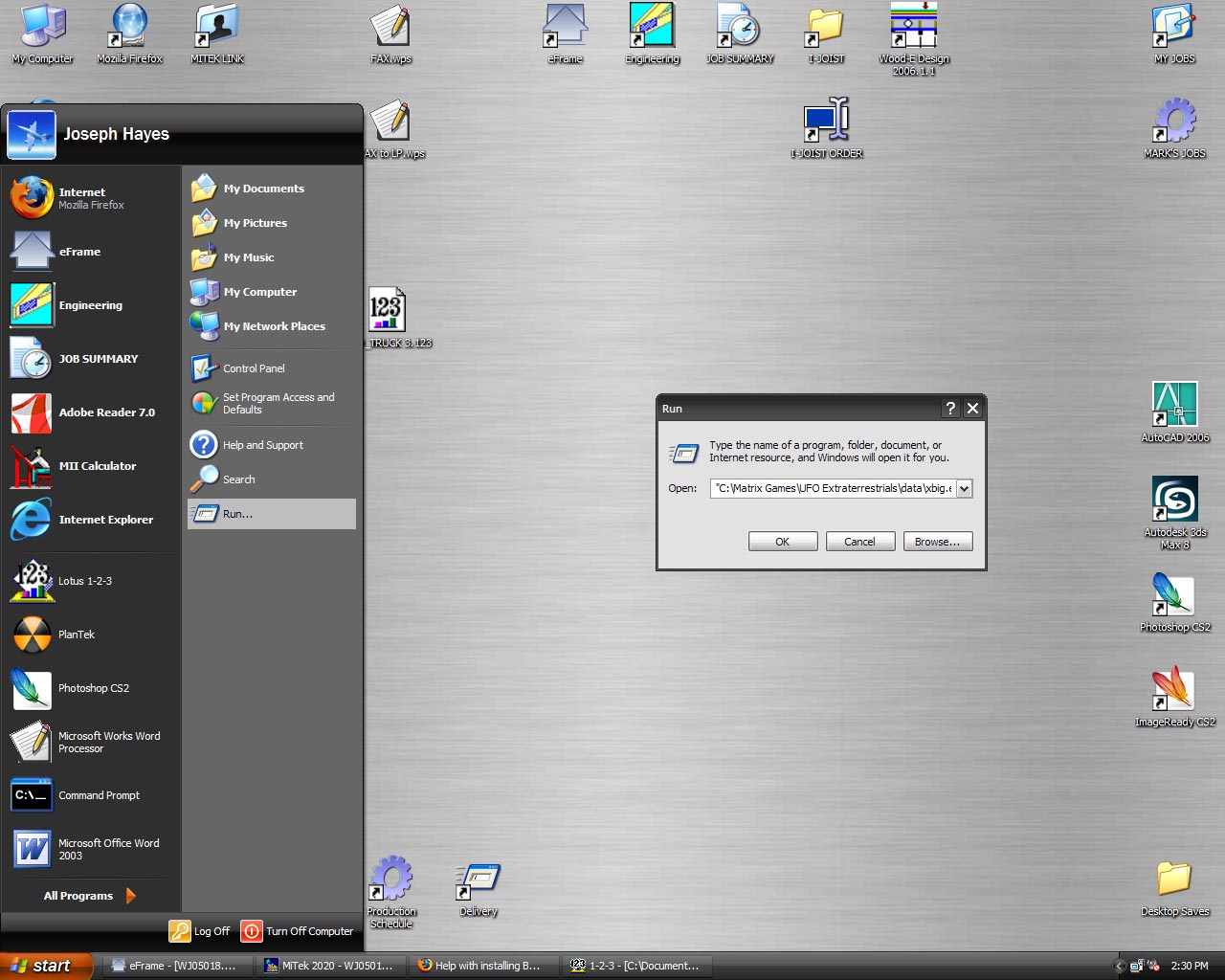Click Cancel in the Run dialog
Viewport: 1225px width, 980px height.
coord(859,542)
